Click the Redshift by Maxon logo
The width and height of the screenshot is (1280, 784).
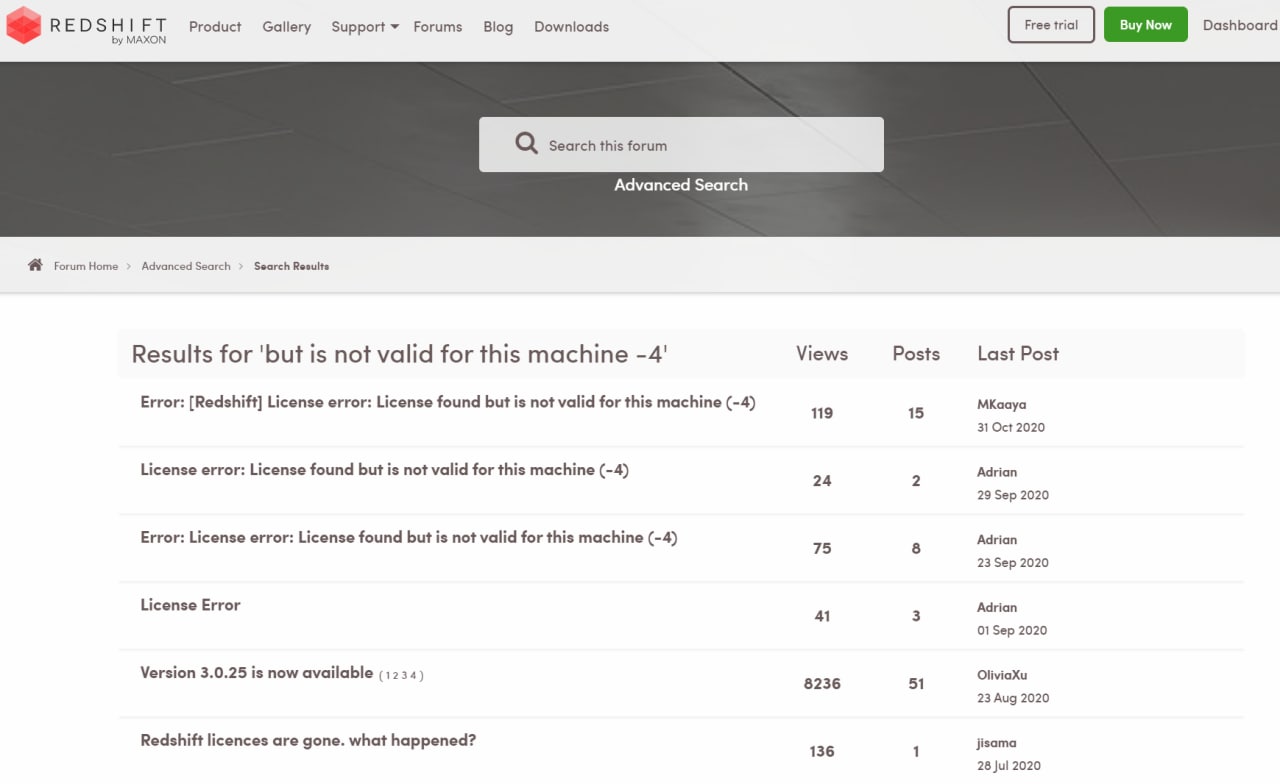tap(86, 27)
